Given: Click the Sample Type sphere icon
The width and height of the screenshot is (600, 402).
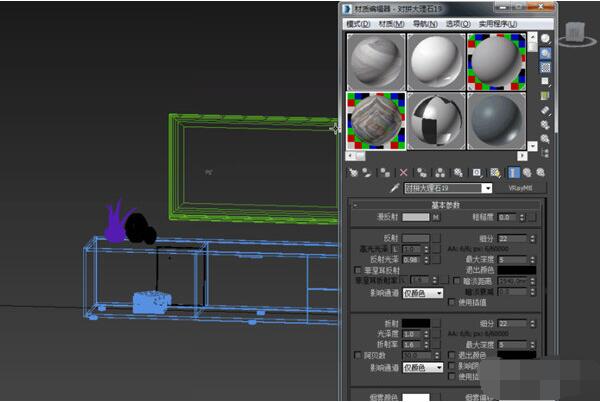Looking at the screenshot, I should pyautogui.click(x=546, y=39).
